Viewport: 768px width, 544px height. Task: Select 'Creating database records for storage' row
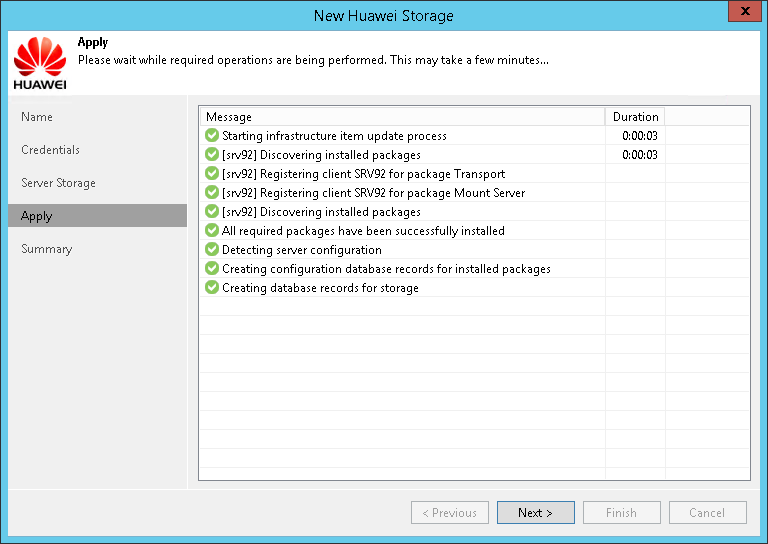[x=474, y=287]
